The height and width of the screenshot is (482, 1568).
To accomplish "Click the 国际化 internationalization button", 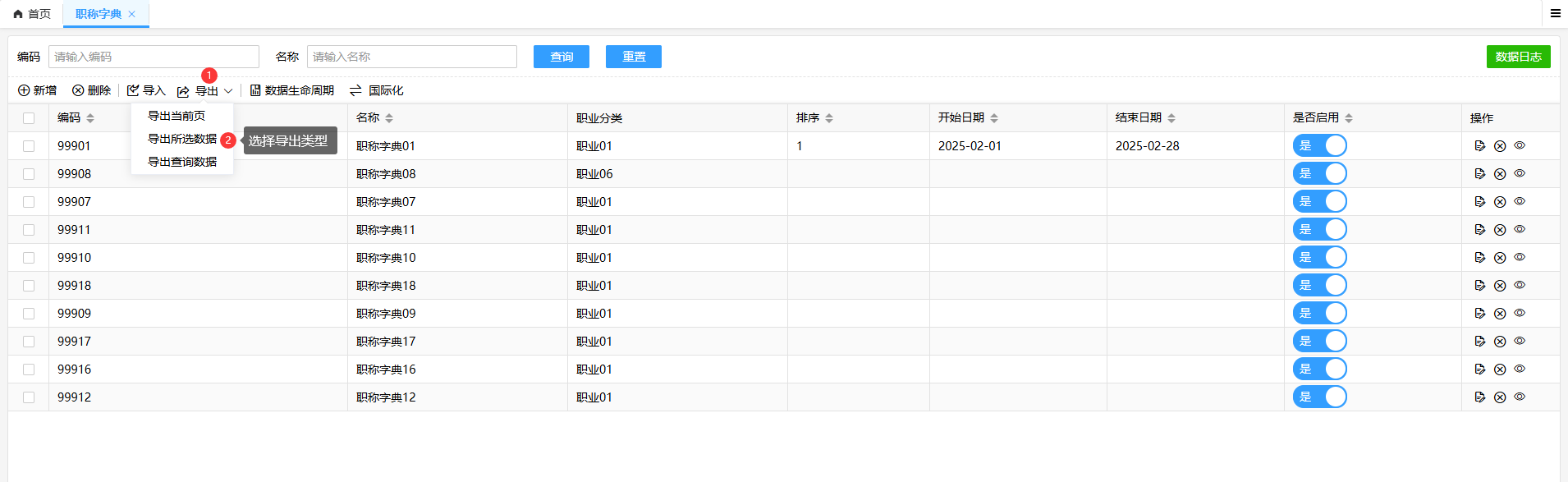I will point(376,90).
